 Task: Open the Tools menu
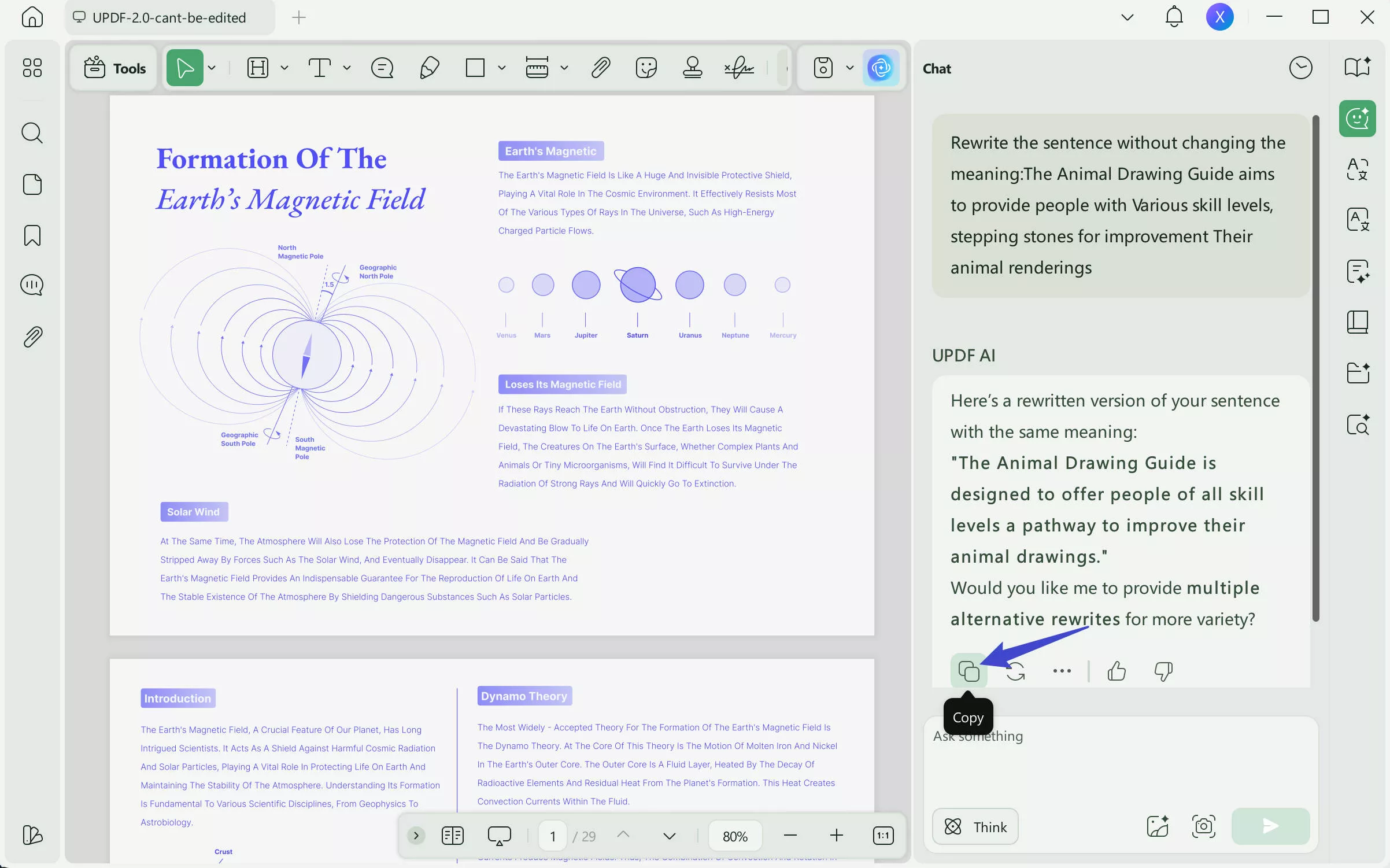(114, 68)
